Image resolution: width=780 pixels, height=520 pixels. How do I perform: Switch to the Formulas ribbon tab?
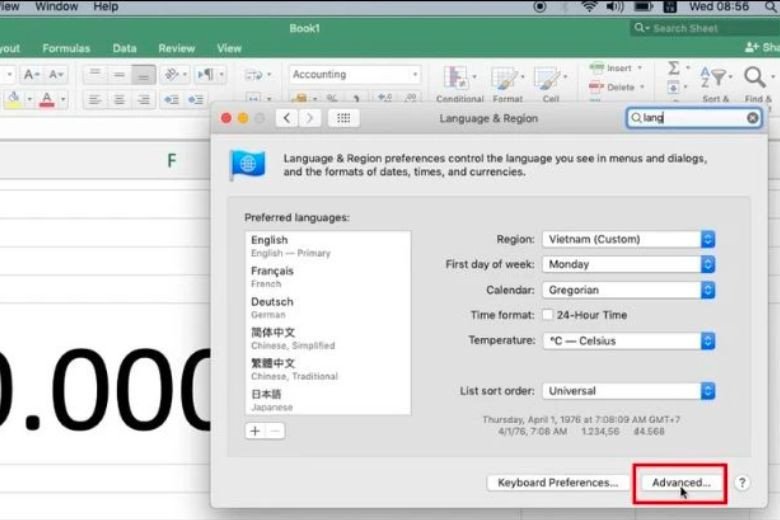click(66, 48)
